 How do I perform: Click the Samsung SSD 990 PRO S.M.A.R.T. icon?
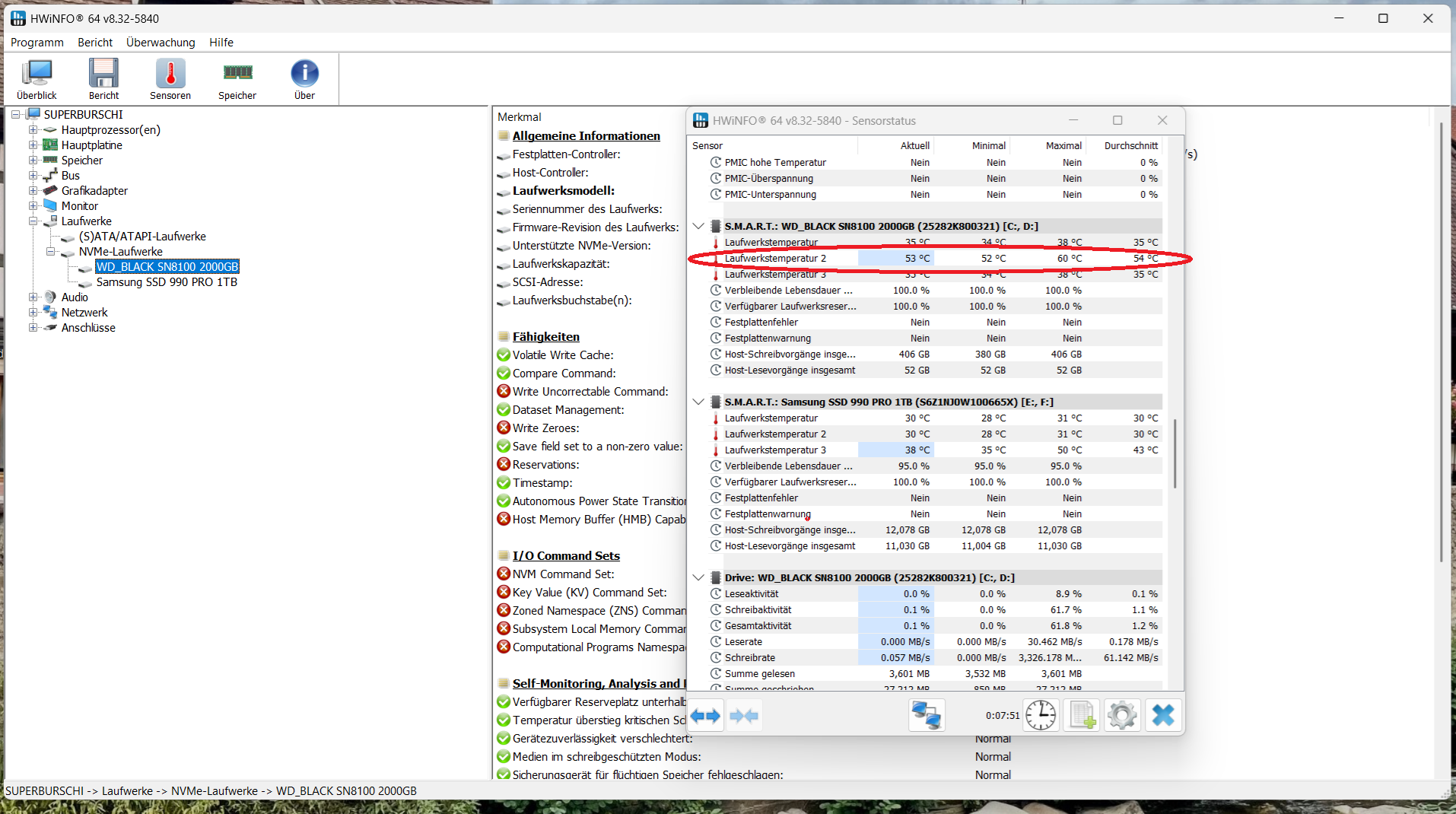[x=716, y=402]
